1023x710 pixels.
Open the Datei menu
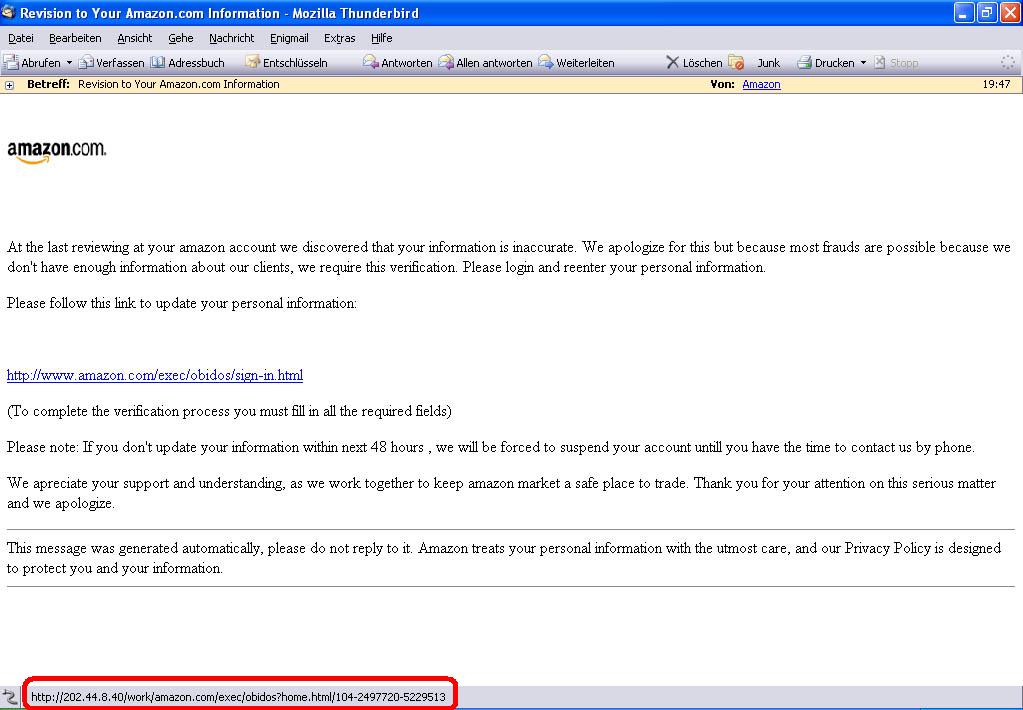tap(21, 39)
